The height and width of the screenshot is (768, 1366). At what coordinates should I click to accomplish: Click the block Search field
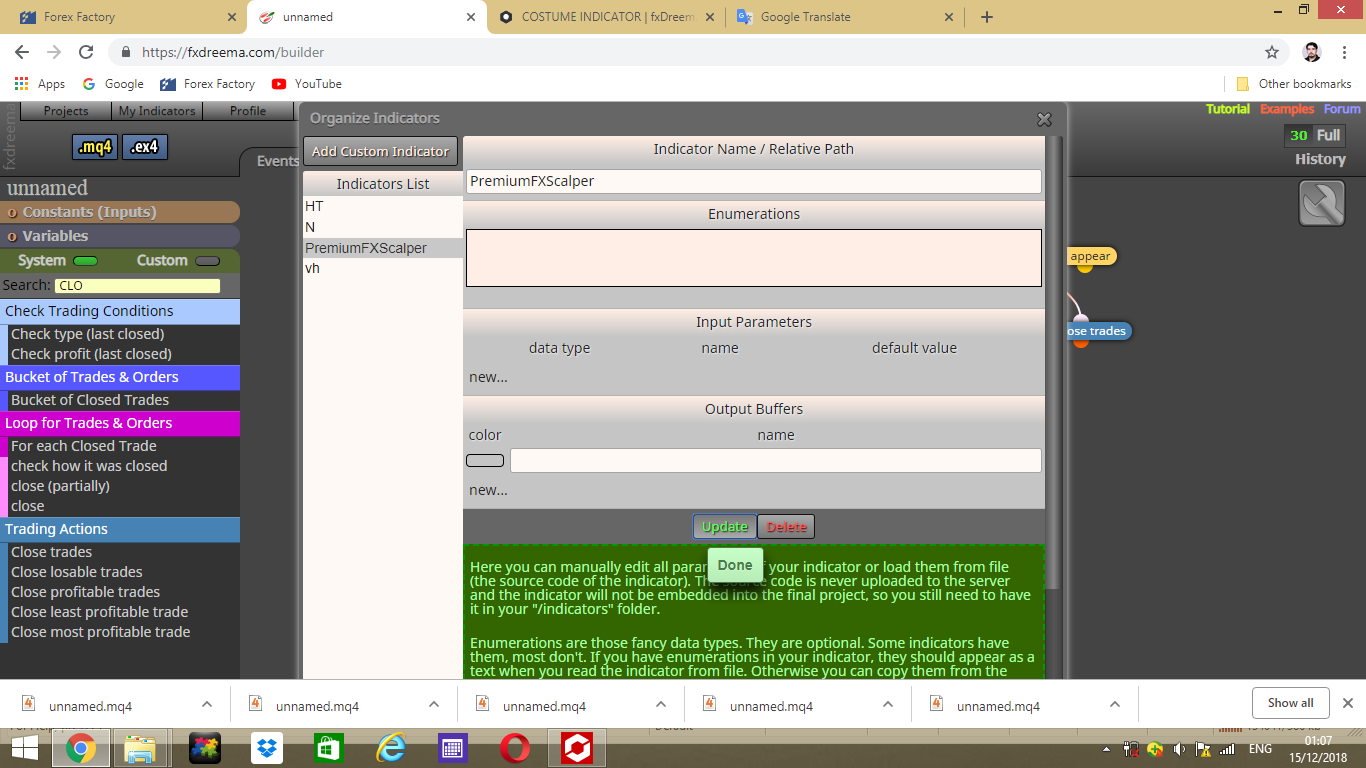[x=138, y=286]
